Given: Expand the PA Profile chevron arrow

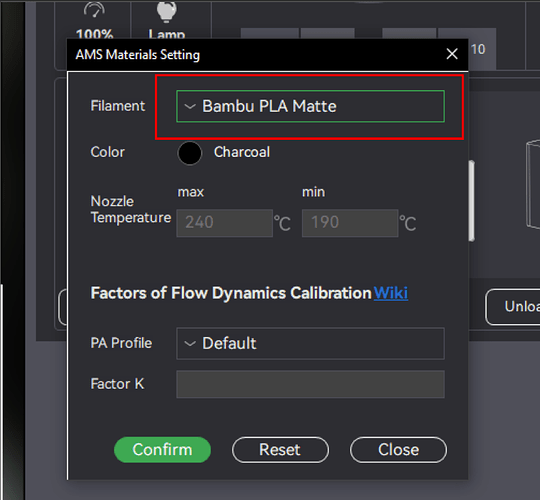Looking at the screenshot, I should coord(190,344).
